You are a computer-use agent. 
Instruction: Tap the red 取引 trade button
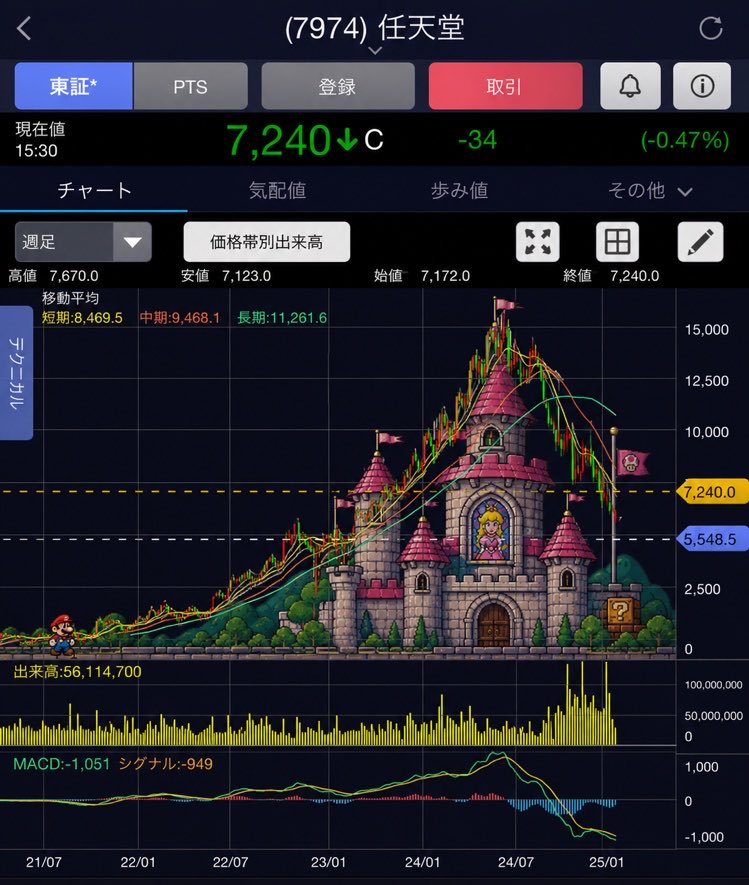click(x=505, y=86)
